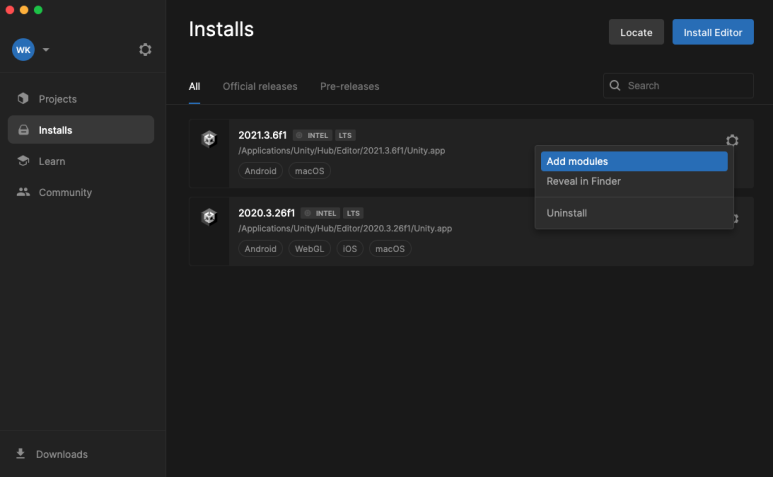
Task: Close window with red button
Action: (9, 10)
